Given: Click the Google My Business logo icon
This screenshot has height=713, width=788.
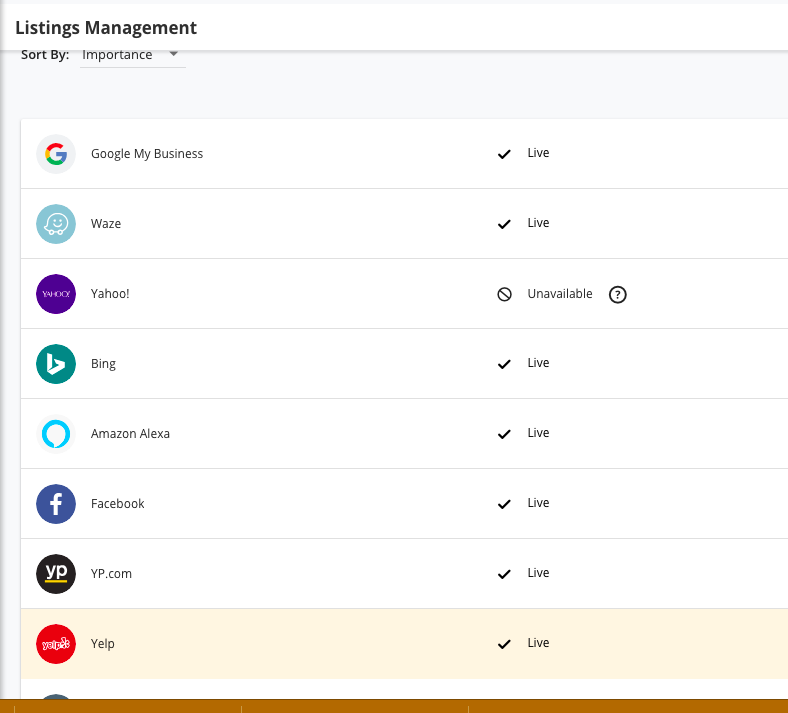Looking at the screenshot, I should (56, 154).
